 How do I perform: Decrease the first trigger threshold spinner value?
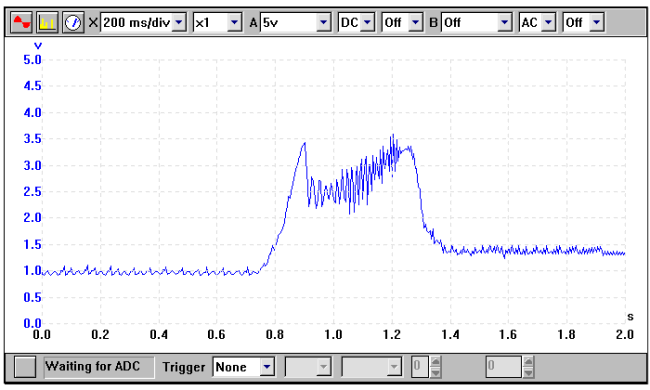coord(435,372)
